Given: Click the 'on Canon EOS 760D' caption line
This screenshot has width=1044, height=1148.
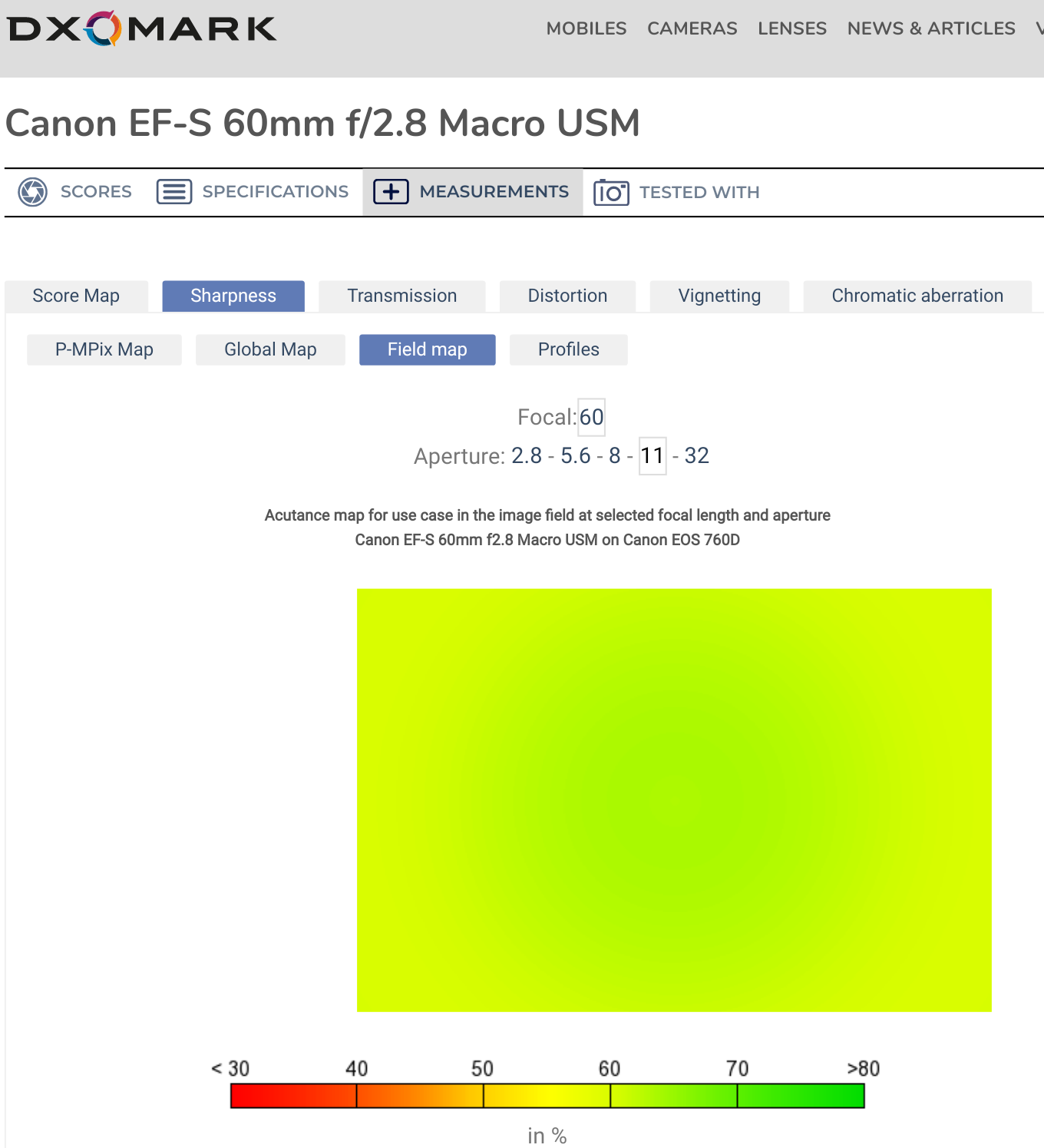Looking at the screenshot, I should coord(547,540).
